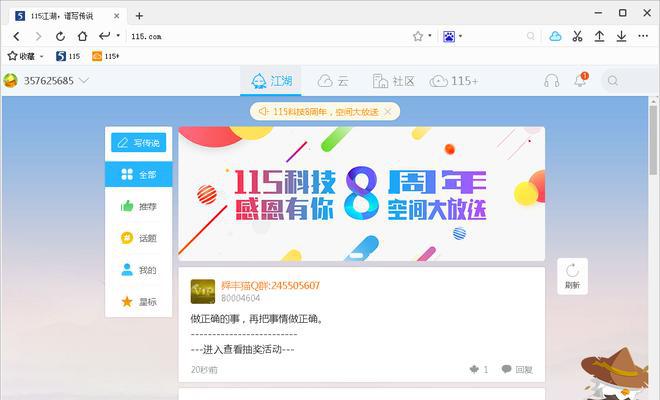Open notifications via the bell icon
This screenshot has width=660, height=400.
580,80
